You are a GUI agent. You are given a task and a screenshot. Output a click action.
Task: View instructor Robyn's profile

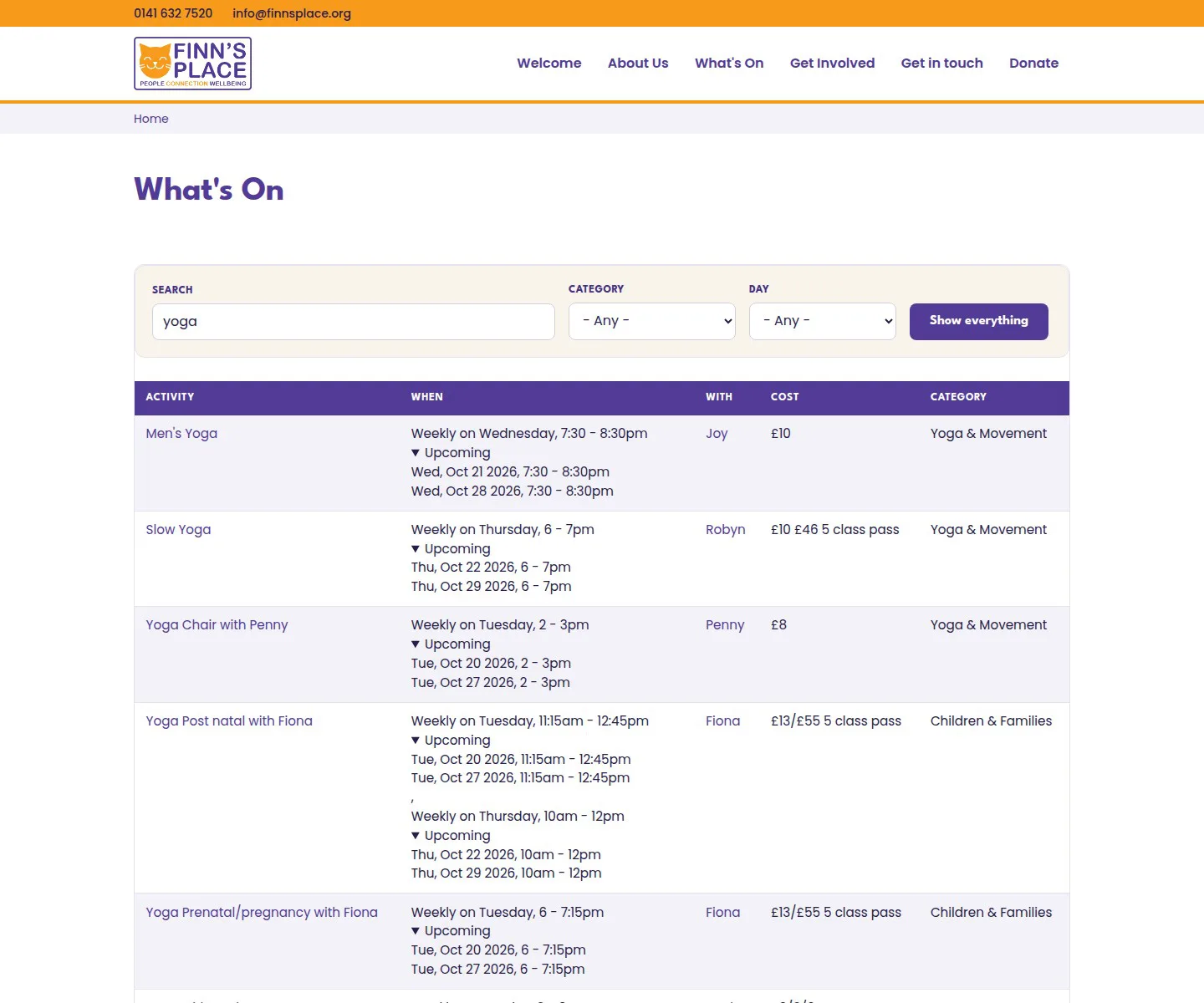coord(726,530)
